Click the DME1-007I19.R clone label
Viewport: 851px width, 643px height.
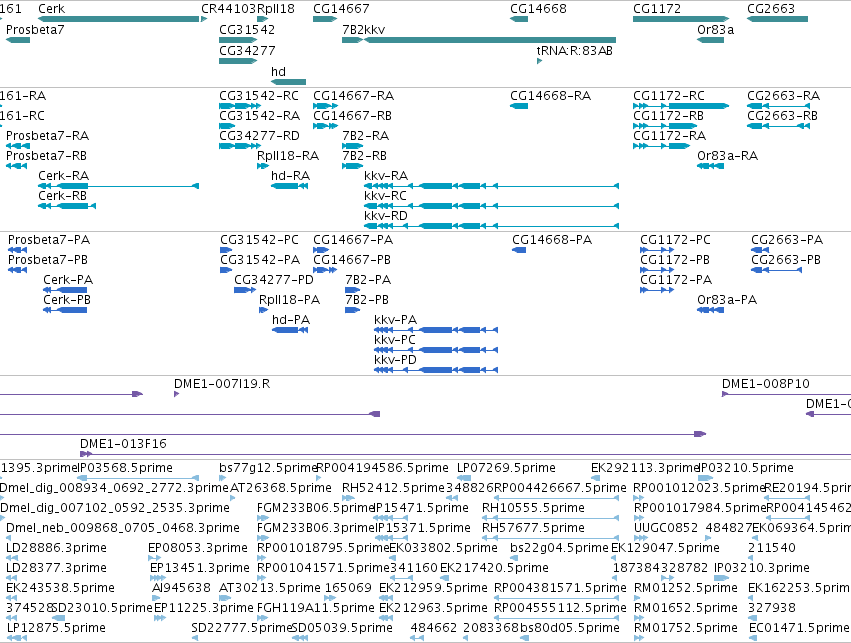click(222, 384)
